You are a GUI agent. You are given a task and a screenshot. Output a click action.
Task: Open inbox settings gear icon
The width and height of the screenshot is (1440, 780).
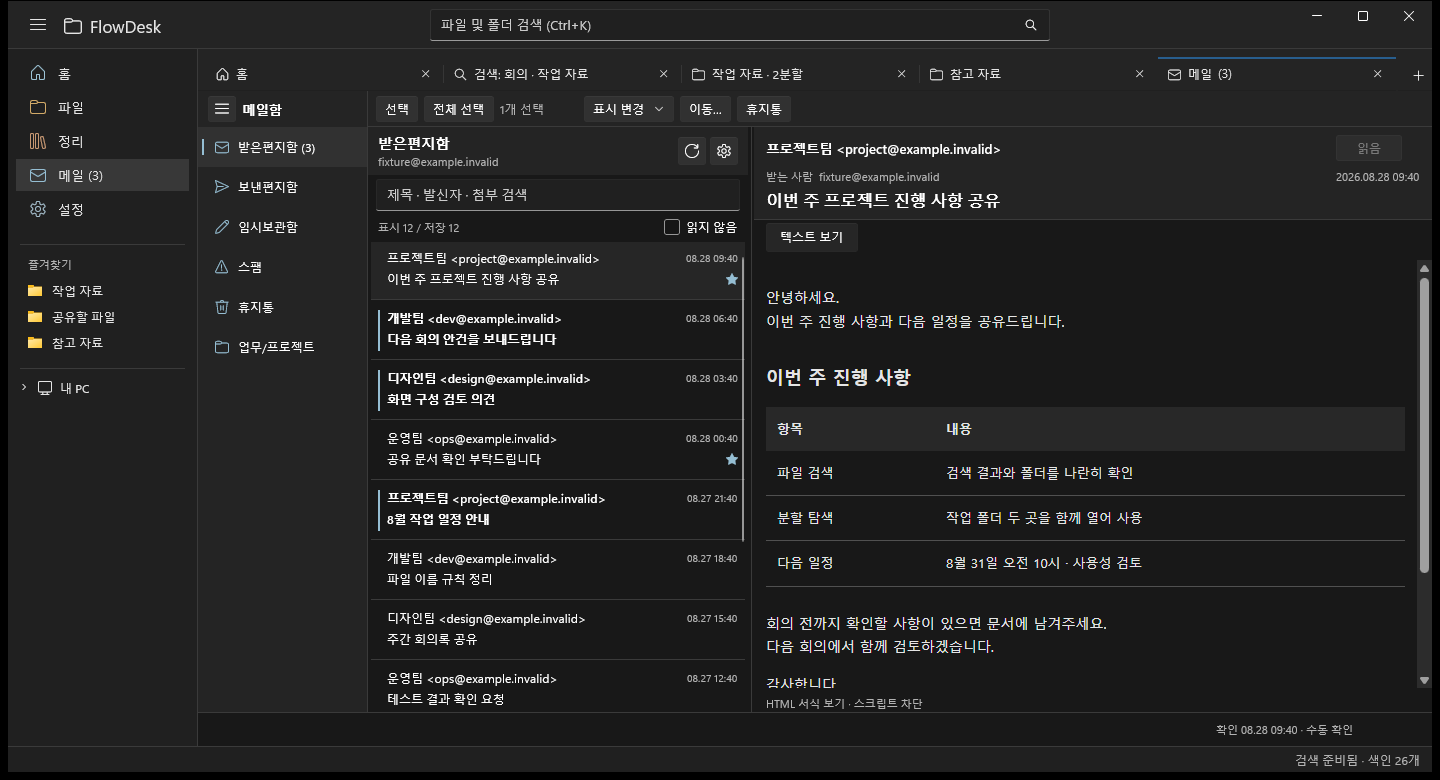click(725, 151)
